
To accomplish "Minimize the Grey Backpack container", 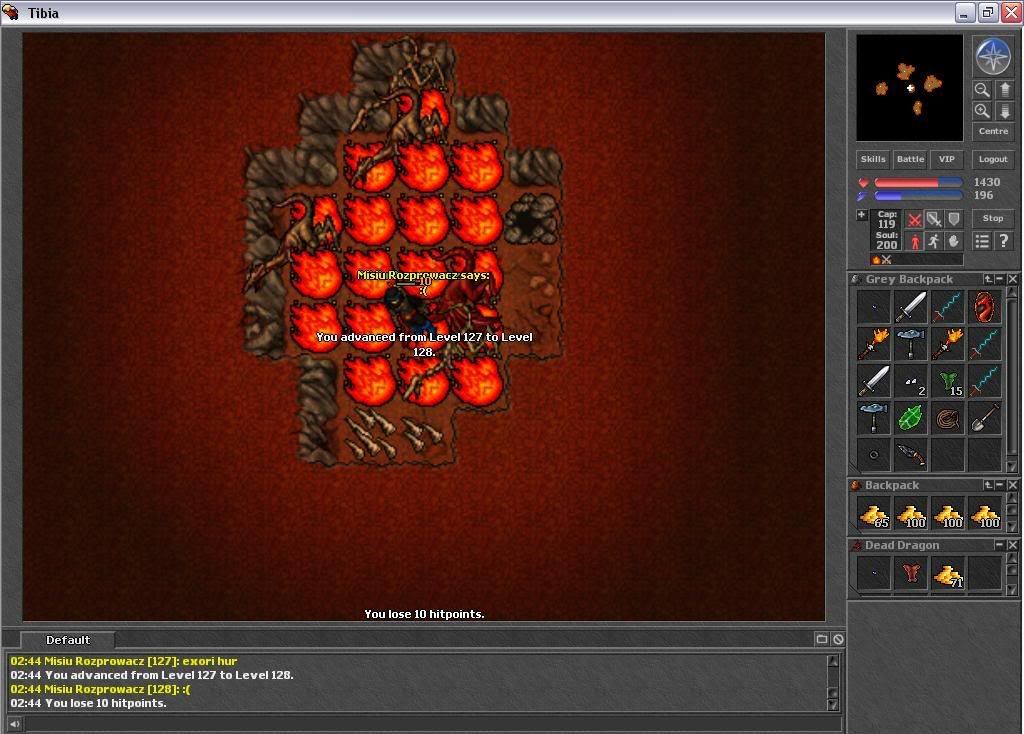I will [999, 279].
